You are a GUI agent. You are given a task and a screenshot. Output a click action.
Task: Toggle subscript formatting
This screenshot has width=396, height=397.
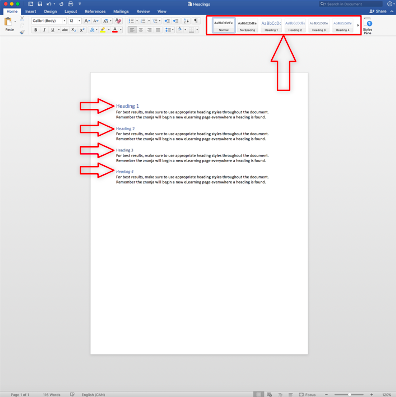coord(74,30)
